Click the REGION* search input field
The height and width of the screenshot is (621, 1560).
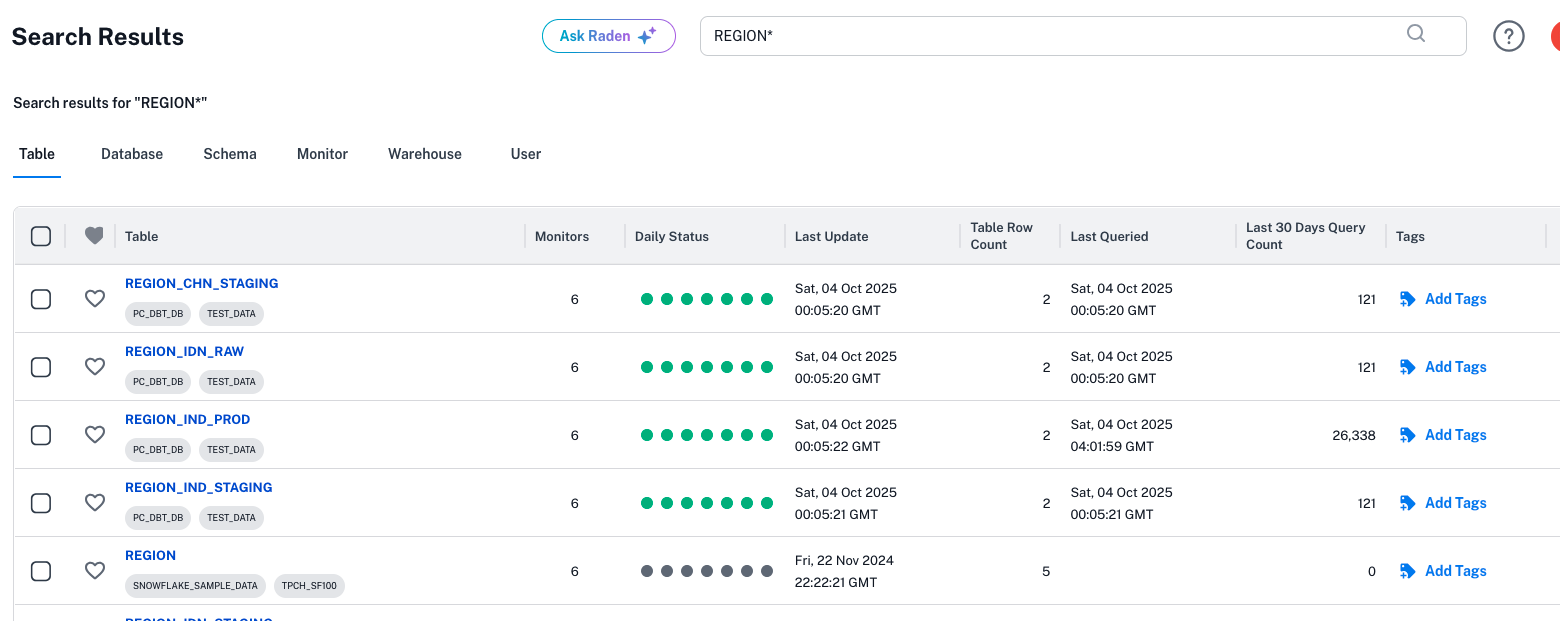[1050, 36]
